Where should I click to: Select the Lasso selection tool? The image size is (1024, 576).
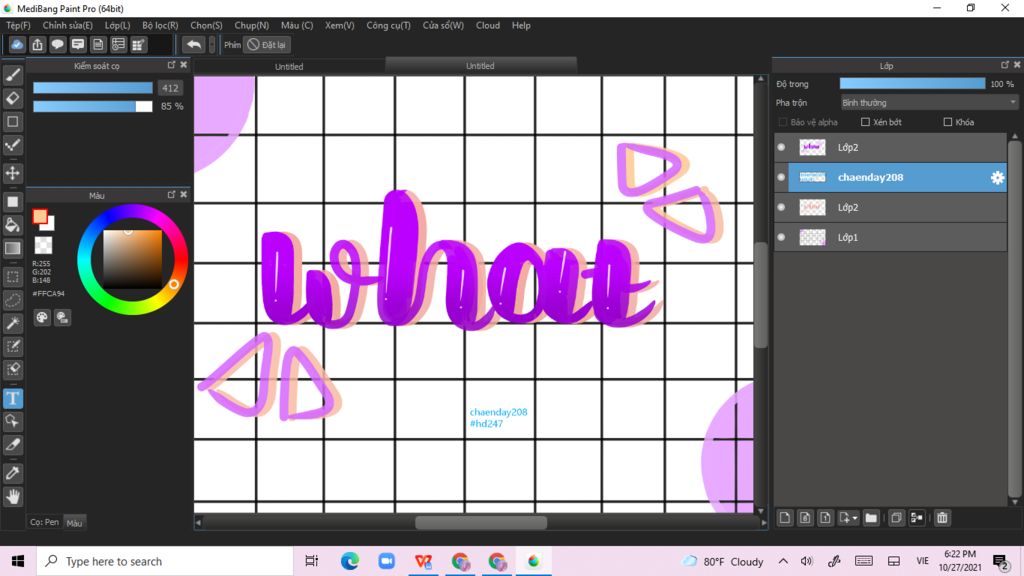click(12, 300)
